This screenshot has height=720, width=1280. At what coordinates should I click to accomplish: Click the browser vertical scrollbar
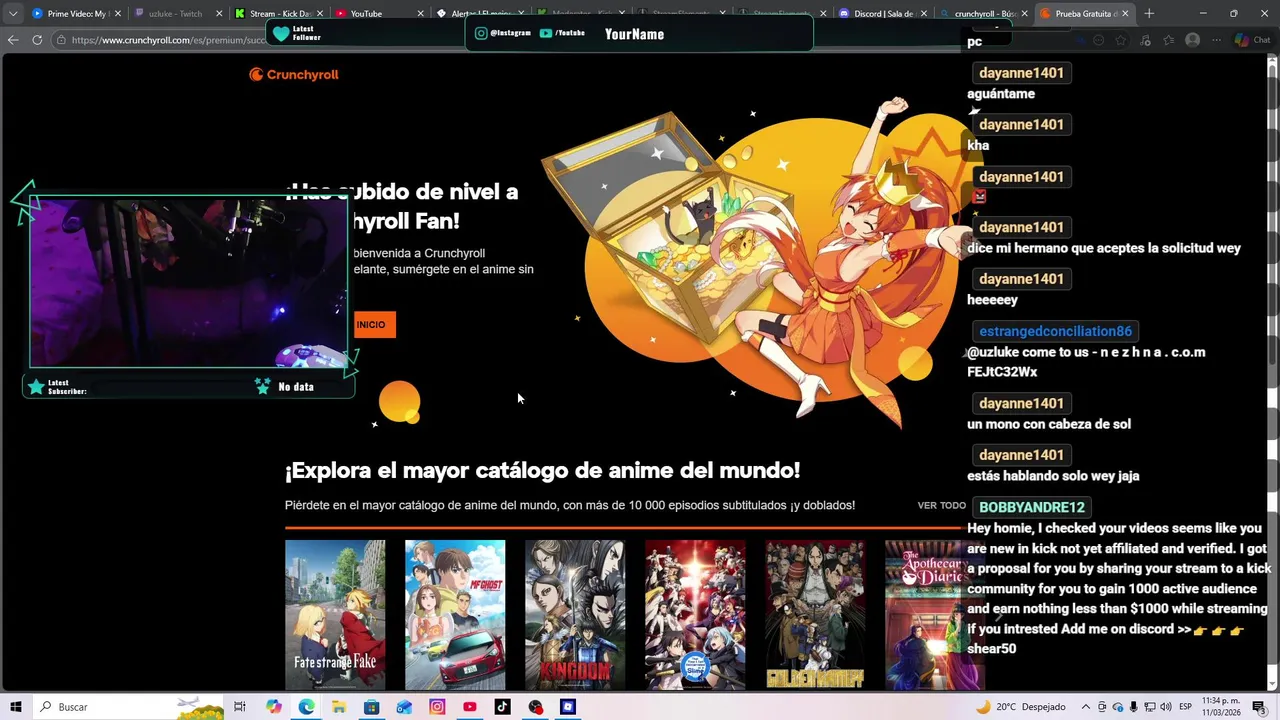1273,370
